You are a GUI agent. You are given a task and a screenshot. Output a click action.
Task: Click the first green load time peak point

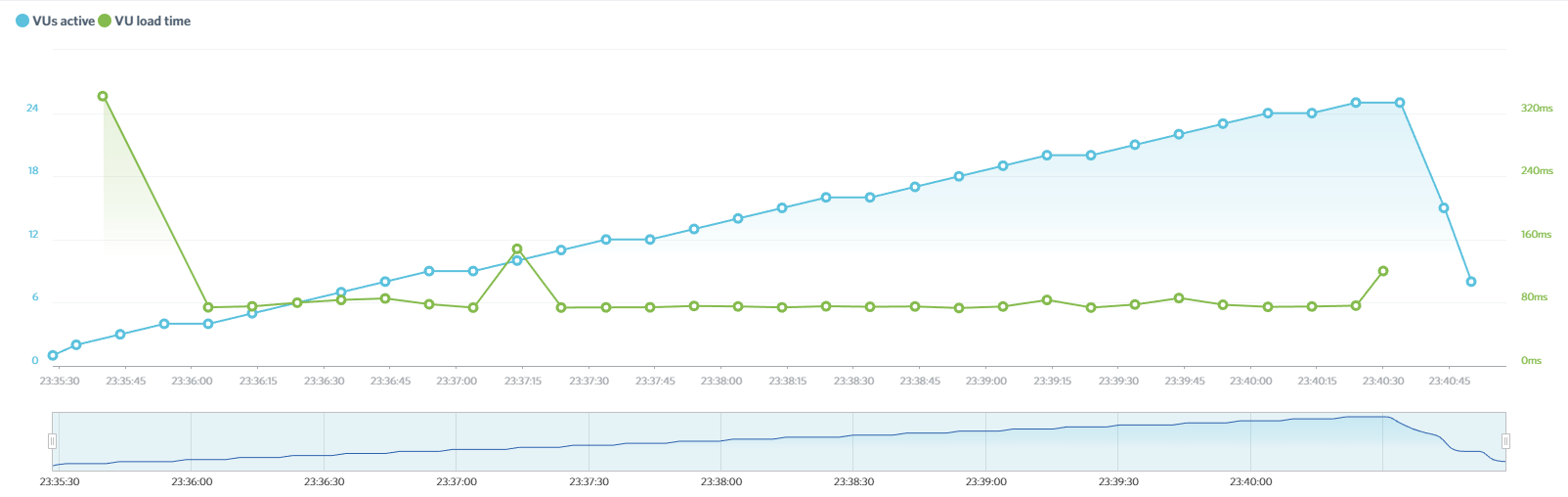(103, 97)
